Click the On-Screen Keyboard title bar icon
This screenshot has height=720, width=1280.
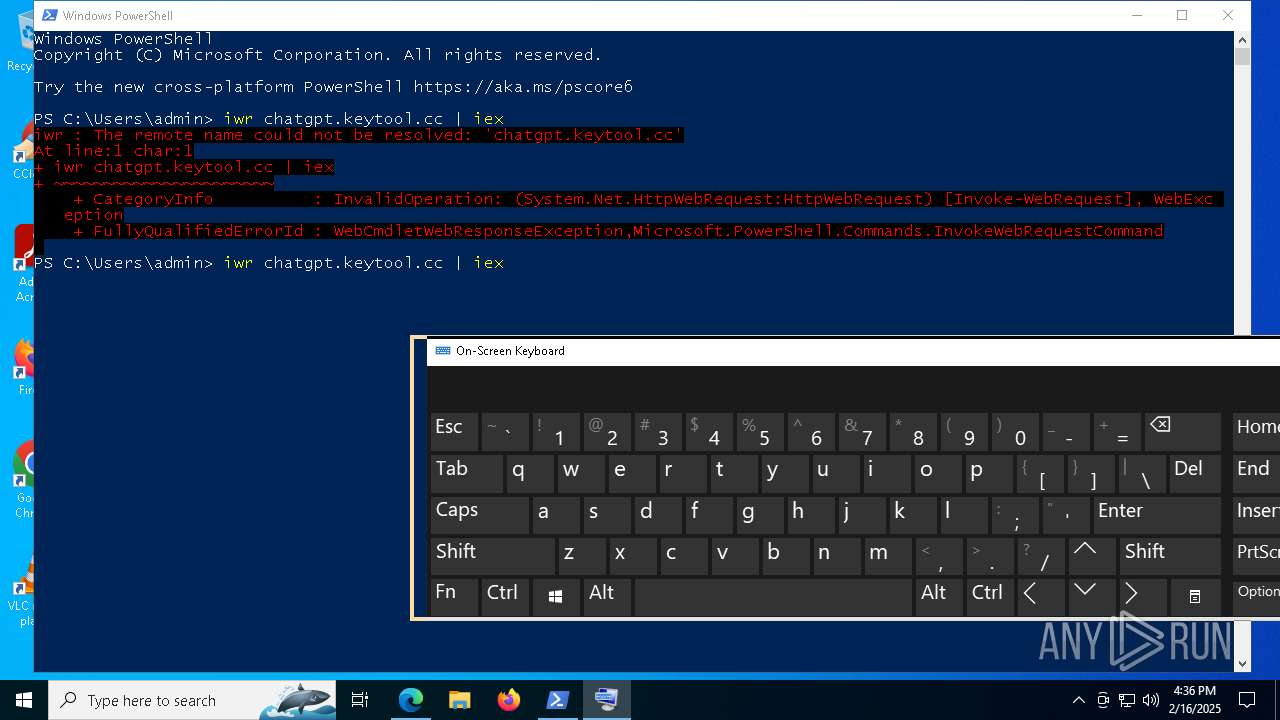(x=443, y=351)
